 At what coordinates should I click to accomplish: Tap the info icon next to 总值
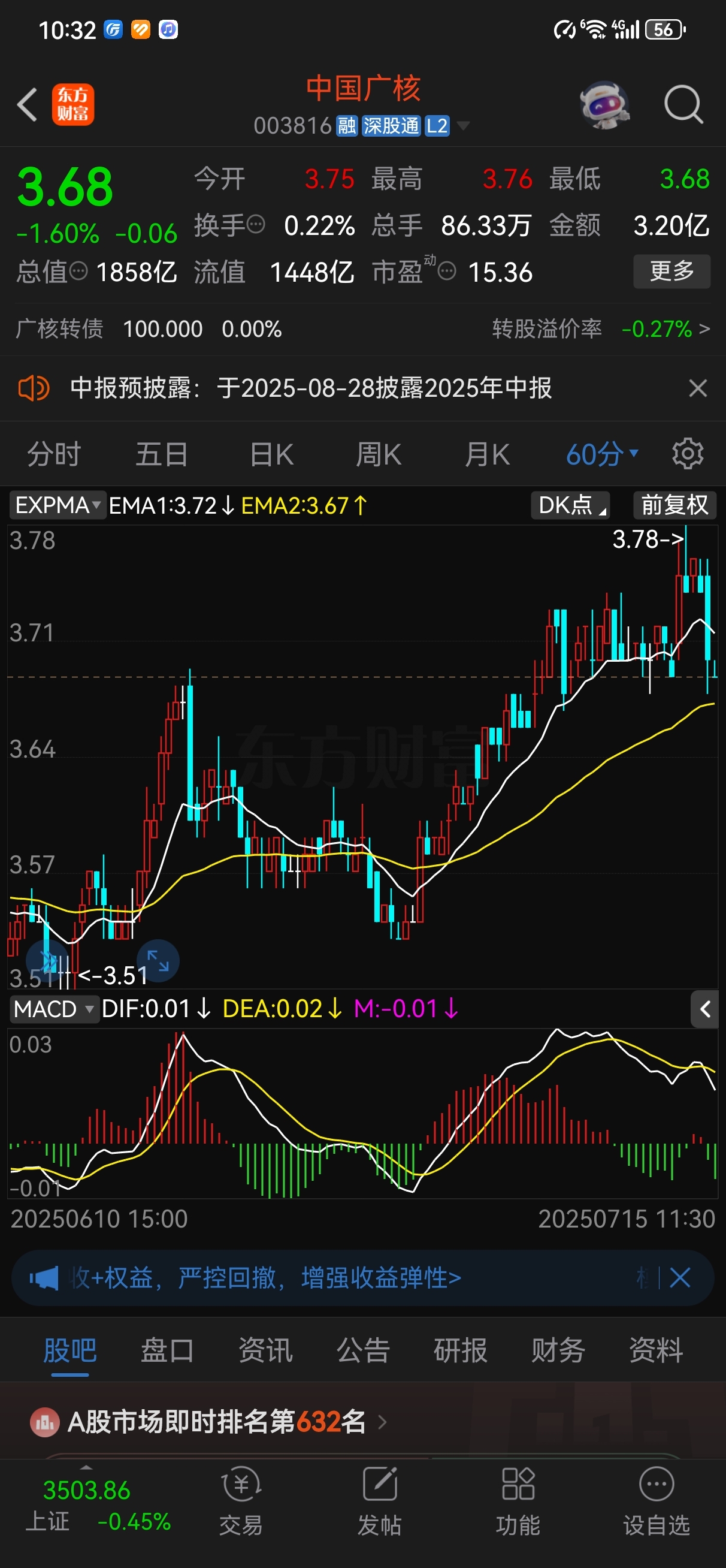coord(78,271)
